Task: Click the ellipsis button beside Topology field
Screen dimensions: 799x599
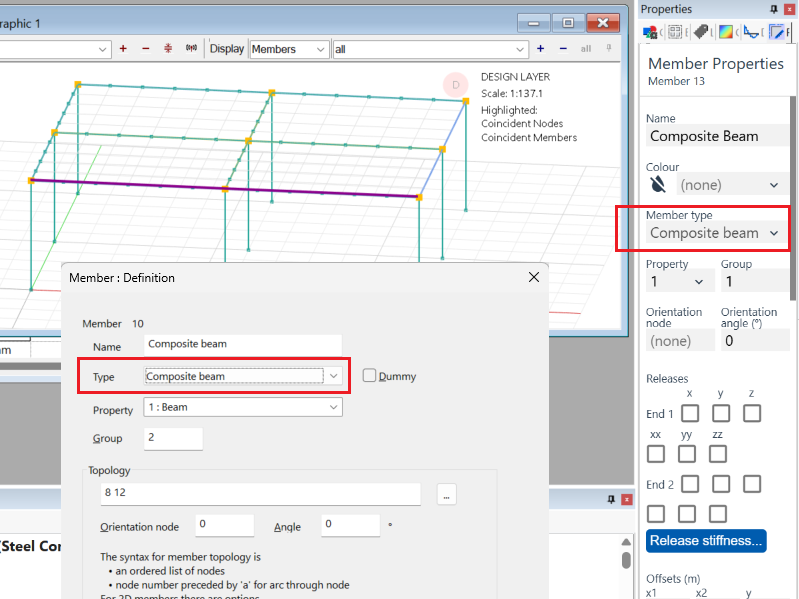Action: [447, 494]
